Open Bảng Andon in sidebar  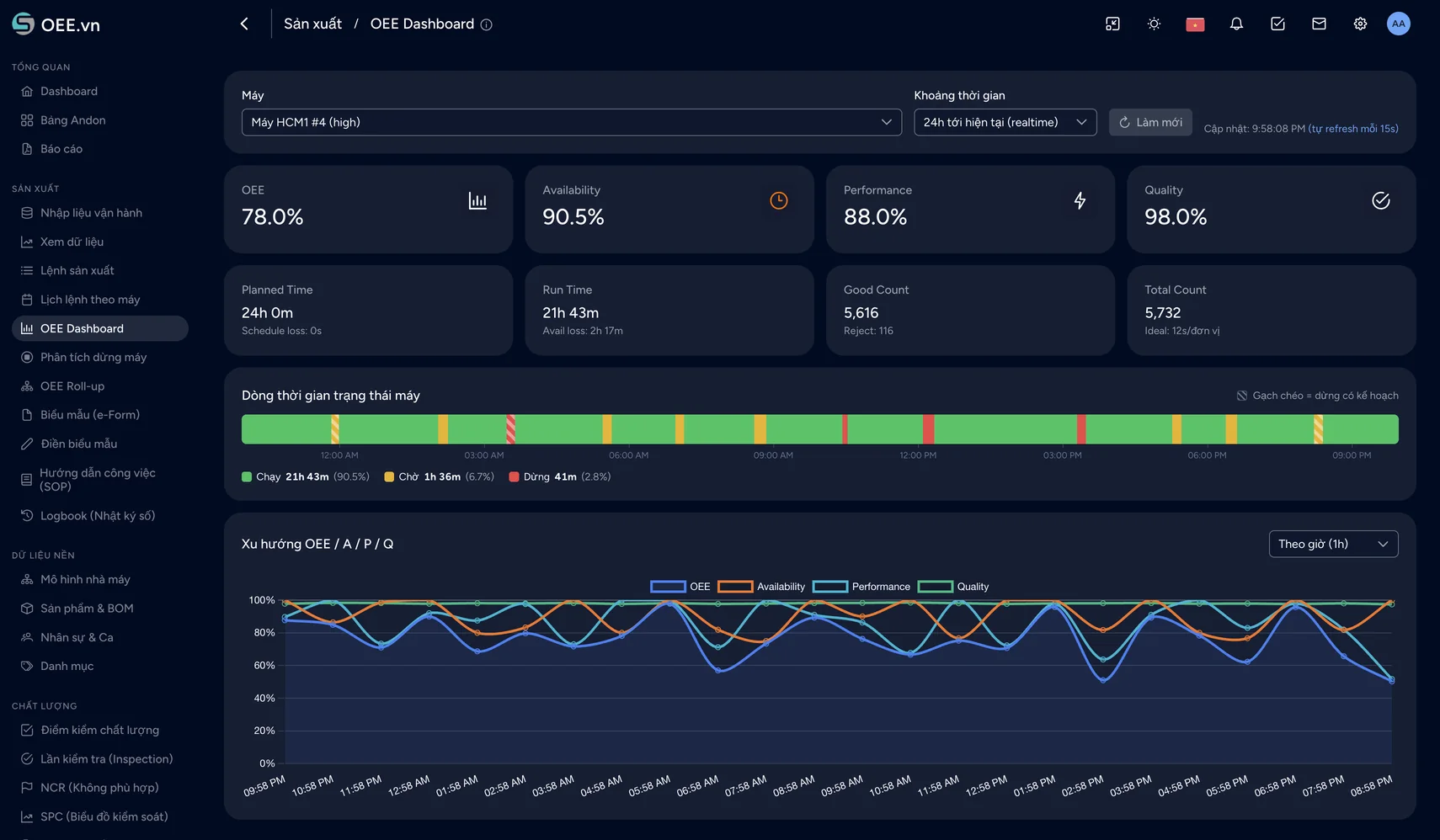[x=100, y=120]
